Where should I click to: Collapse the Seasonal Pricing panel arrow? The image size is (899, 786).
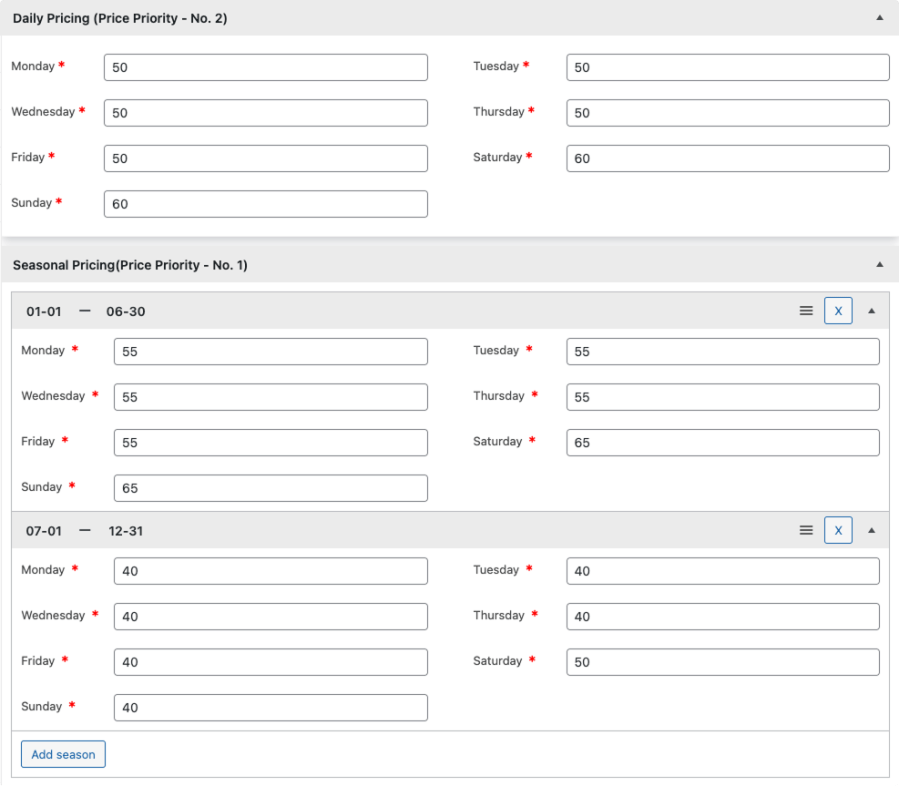pos(879,265)
